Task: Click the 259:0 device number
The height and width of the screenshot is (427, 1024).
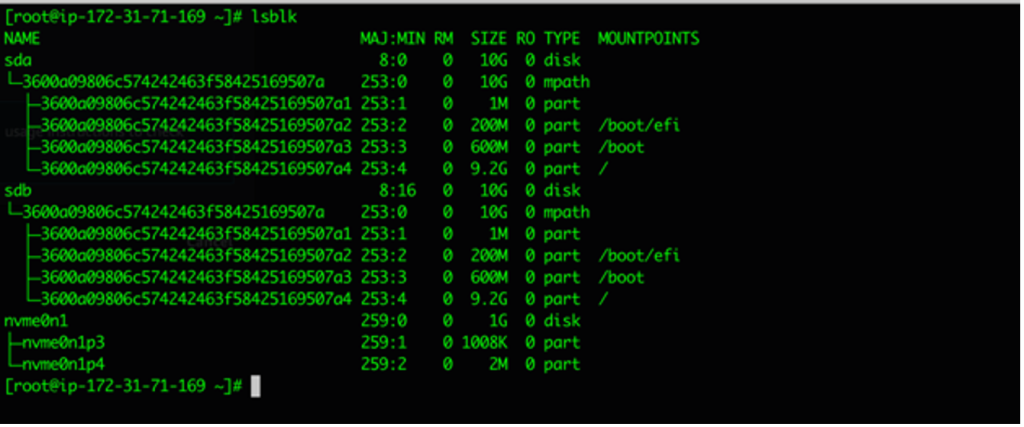Action: pyautogui.click(x=383, y=321)
